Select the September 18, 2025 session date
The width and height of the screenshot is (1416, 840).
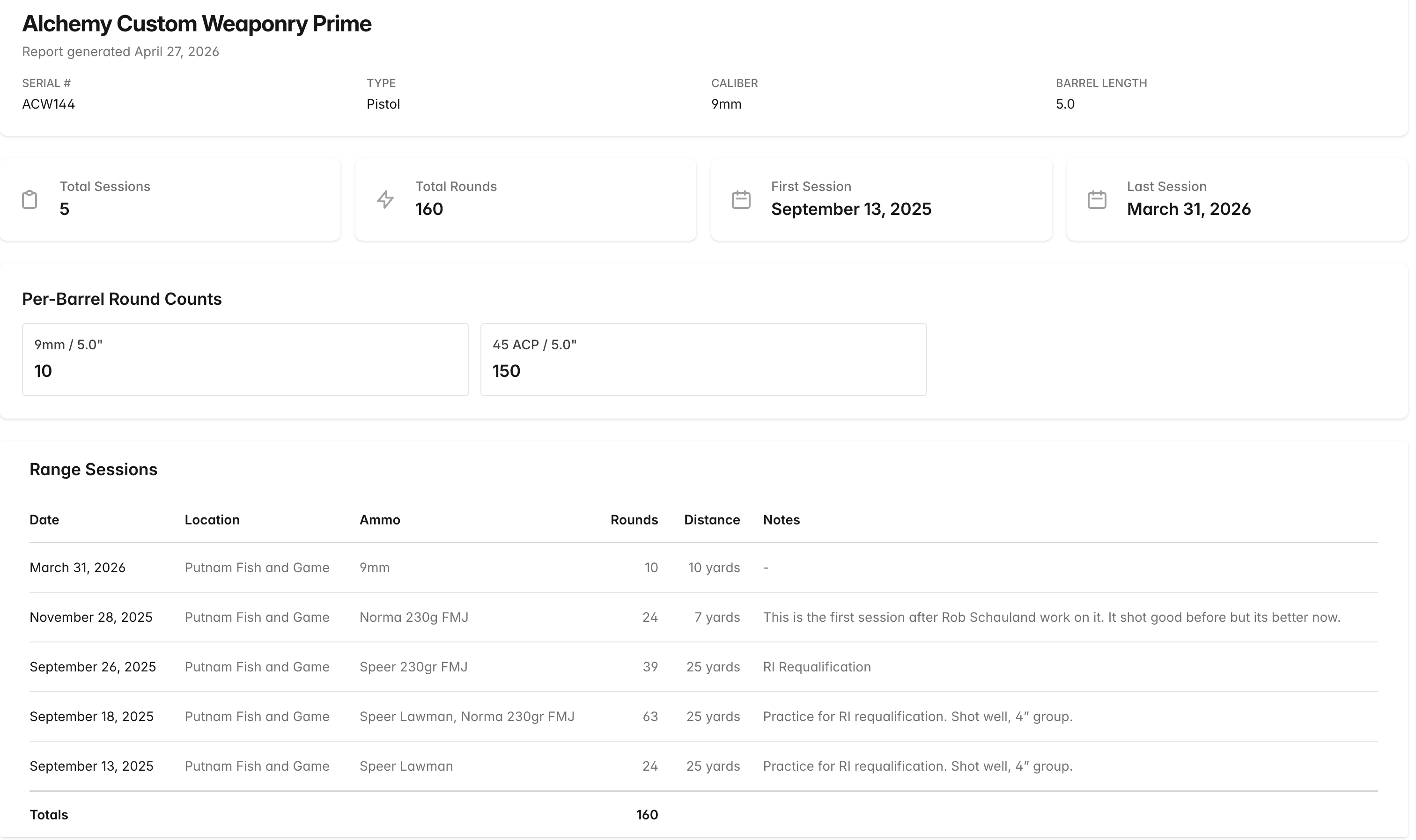pyautogui.click(x=92, y=716)
